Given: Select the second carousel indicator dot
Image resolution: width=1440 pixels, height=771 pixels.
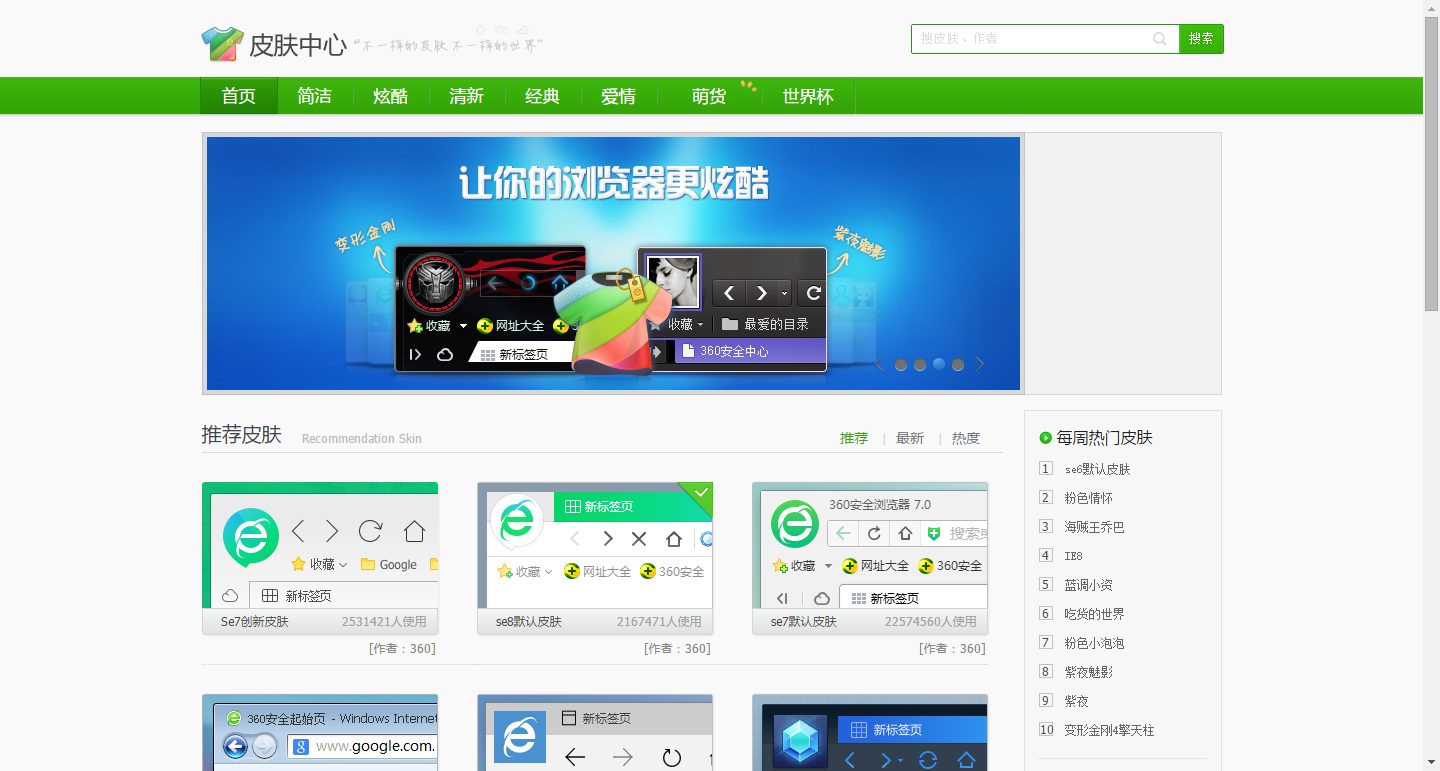Looking at the screenshot, I should tap(920, 364).
